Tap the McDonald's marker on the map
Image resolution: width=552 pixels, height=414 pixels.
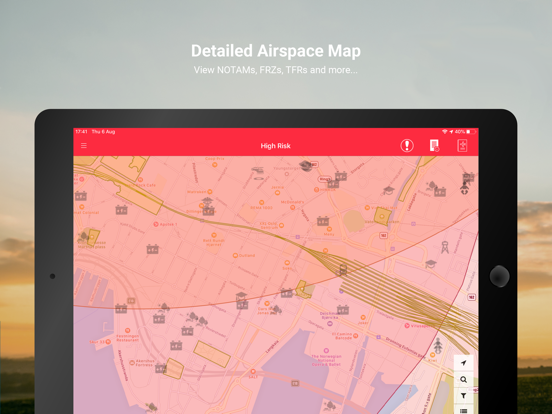pyautogui.click(x=293, y=207)
